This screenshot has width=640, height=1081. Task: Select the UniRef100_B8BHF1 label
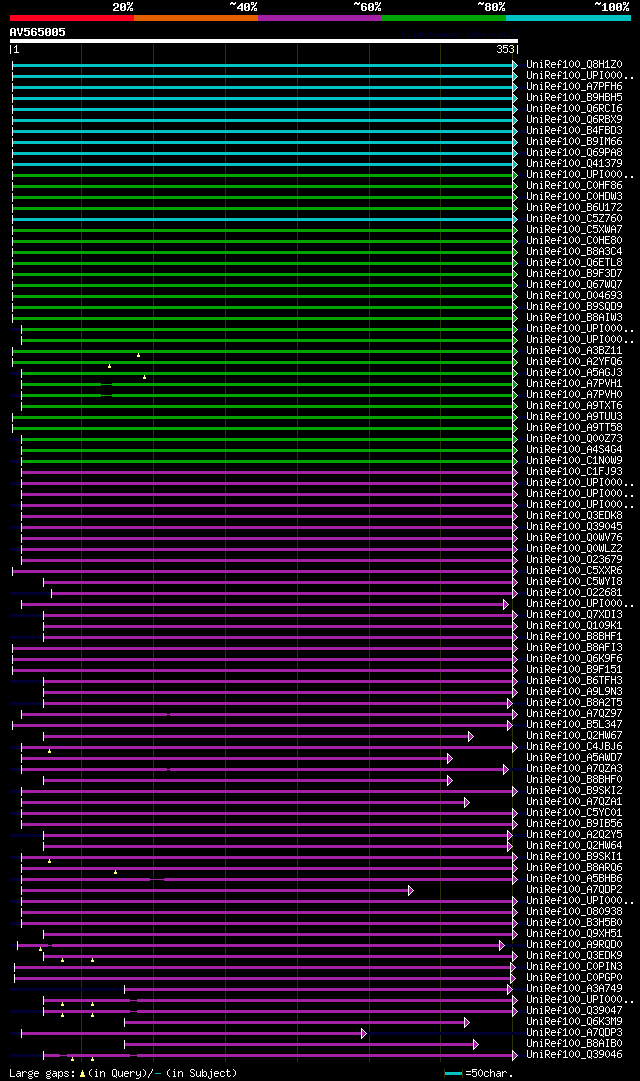coord(574,638)
